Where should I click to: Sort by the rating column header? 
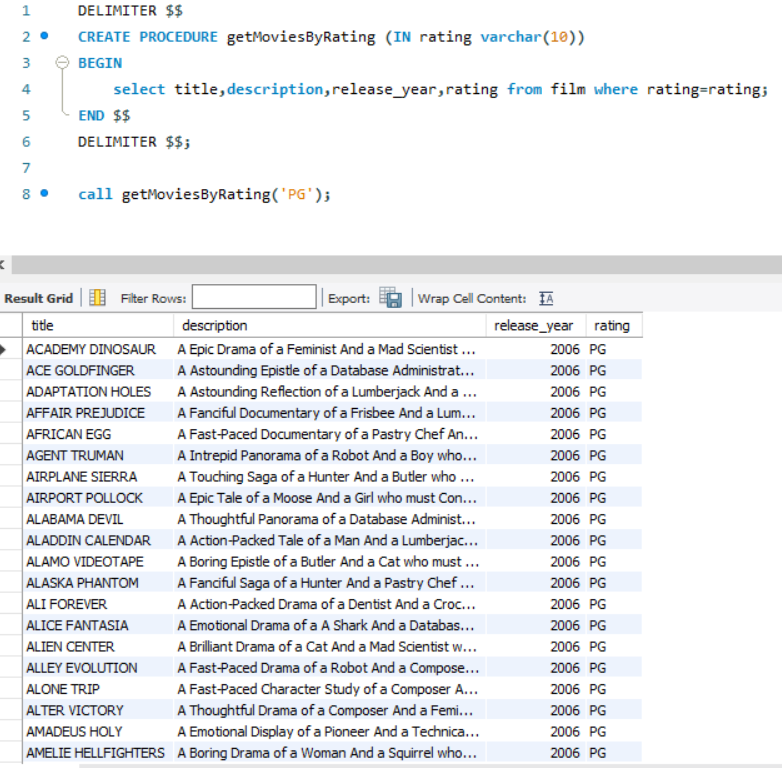click(614, 325)
